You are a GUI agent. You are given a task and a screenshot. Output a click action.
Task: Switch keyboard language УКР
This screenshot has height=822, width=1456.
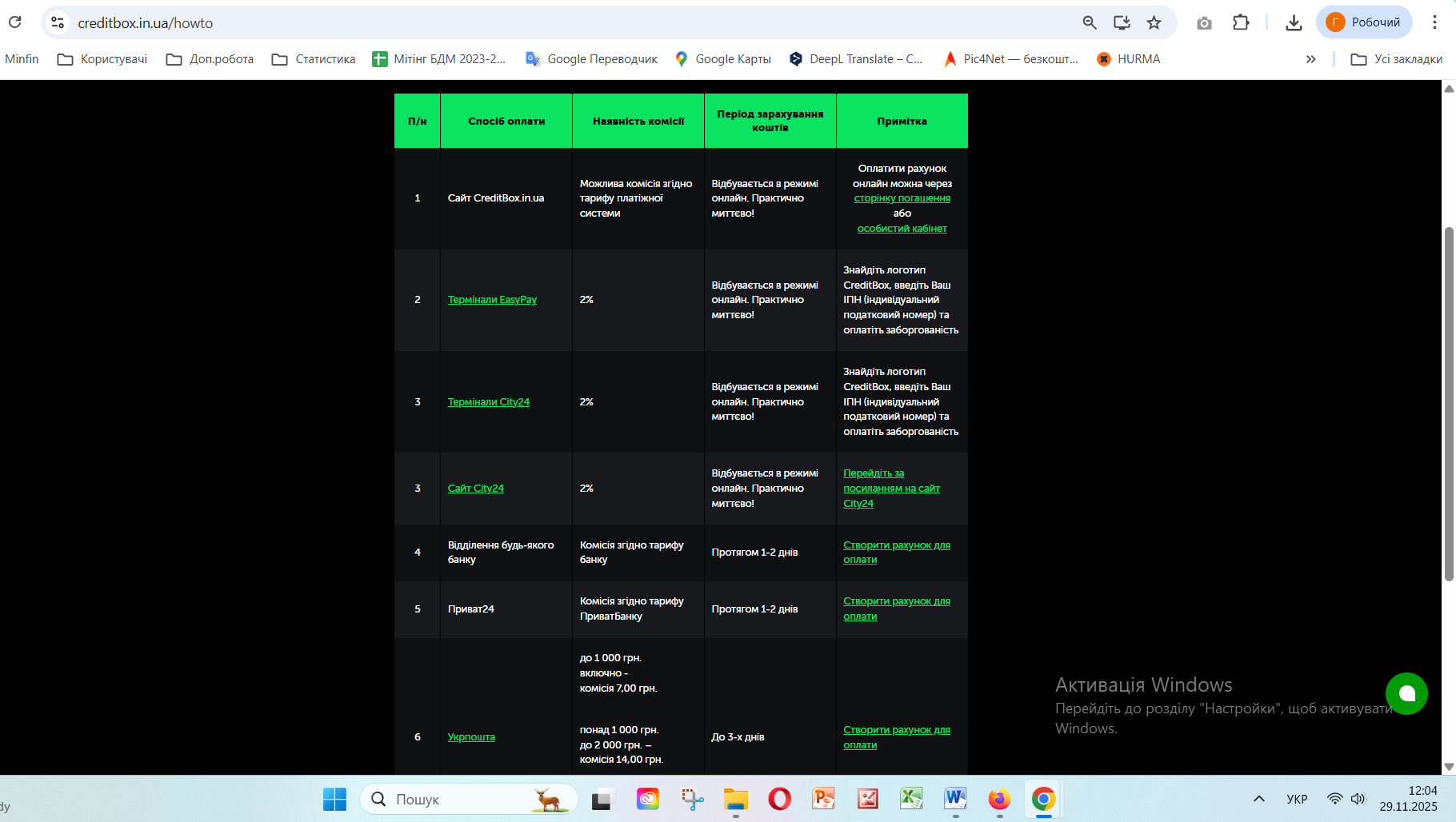pos(1297,799)
